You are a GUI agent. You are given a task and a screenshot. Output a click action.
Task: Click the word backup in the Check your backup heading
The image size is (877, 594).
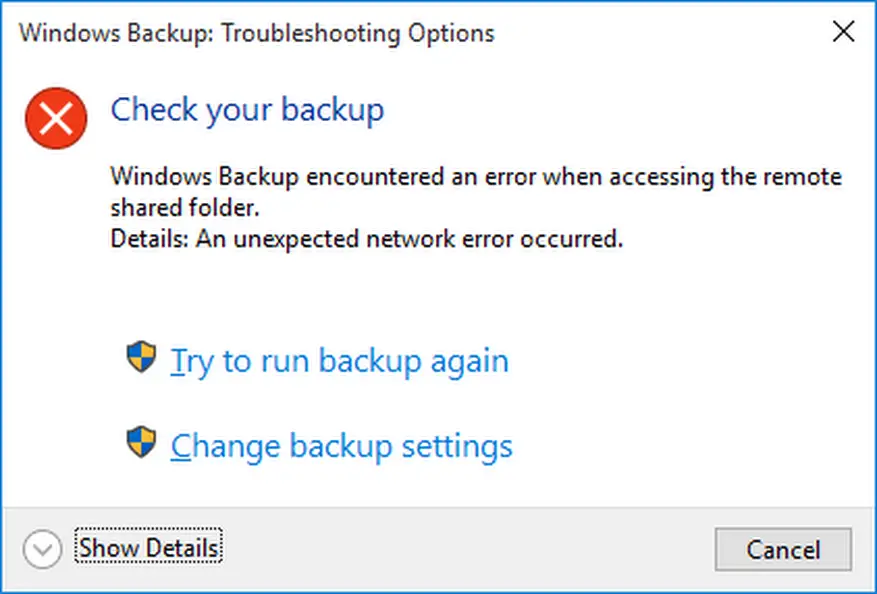(332, 110)
